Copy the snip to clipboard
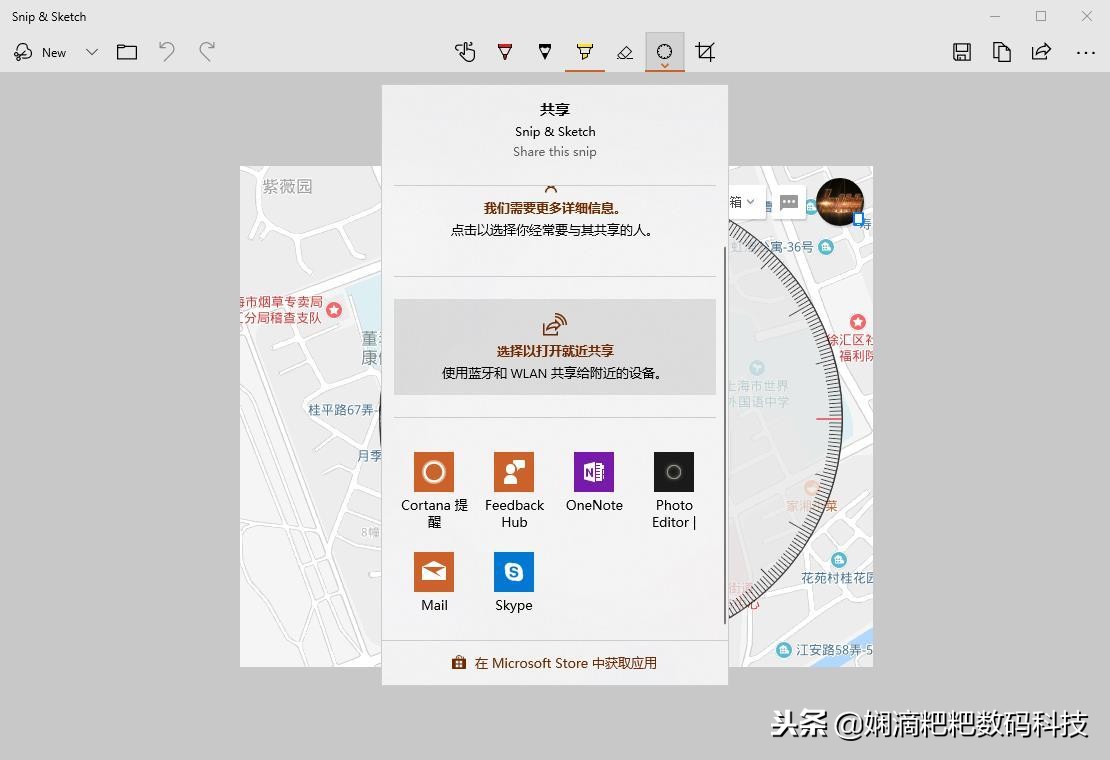This screenshot has height=760, width=1110. click(1002, 52)
